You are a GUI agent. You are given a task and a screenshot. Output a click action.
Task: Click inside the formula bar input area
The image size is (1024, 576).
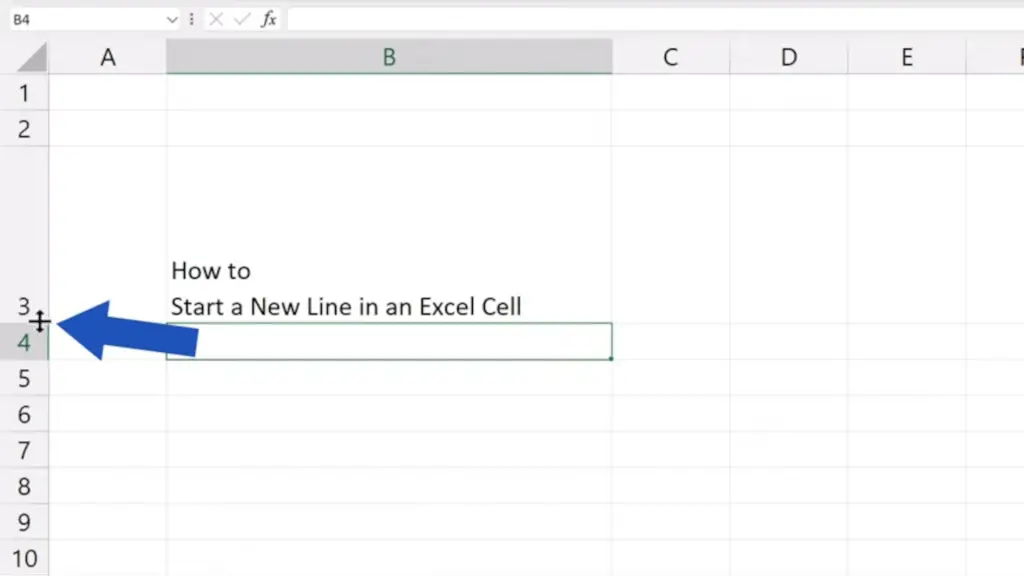click(655, 19)
